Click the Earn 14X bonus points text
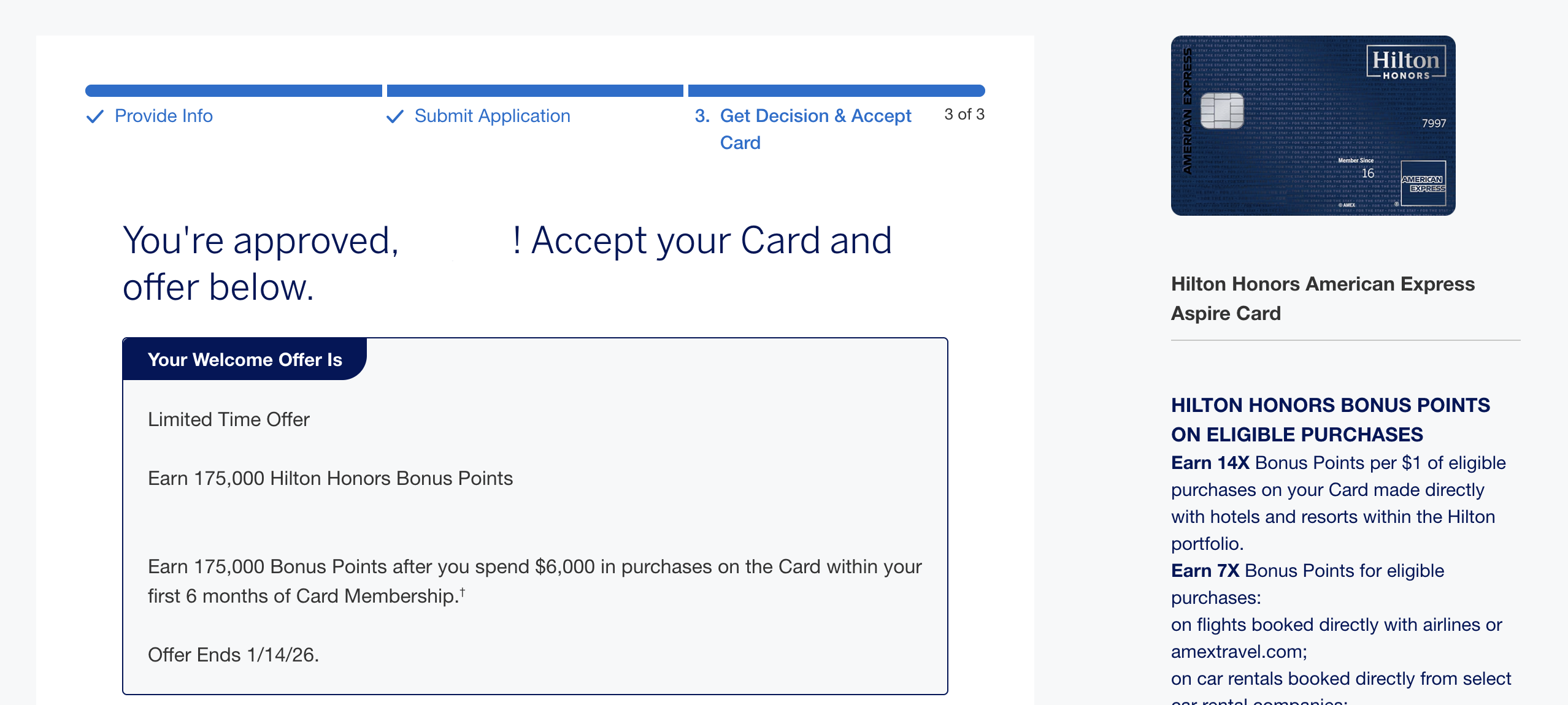1568x705 pixels. point(1210,463)
